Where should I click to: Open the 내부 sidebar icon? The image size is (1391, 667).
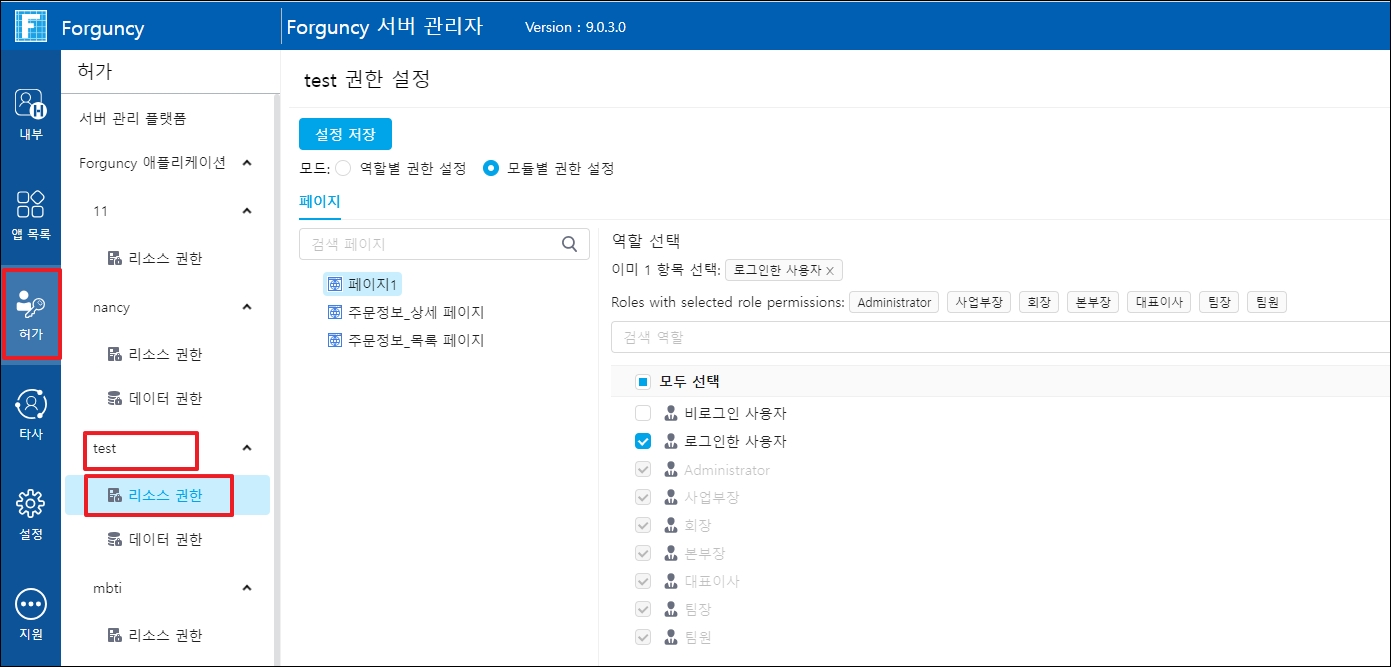coord(31,111)
